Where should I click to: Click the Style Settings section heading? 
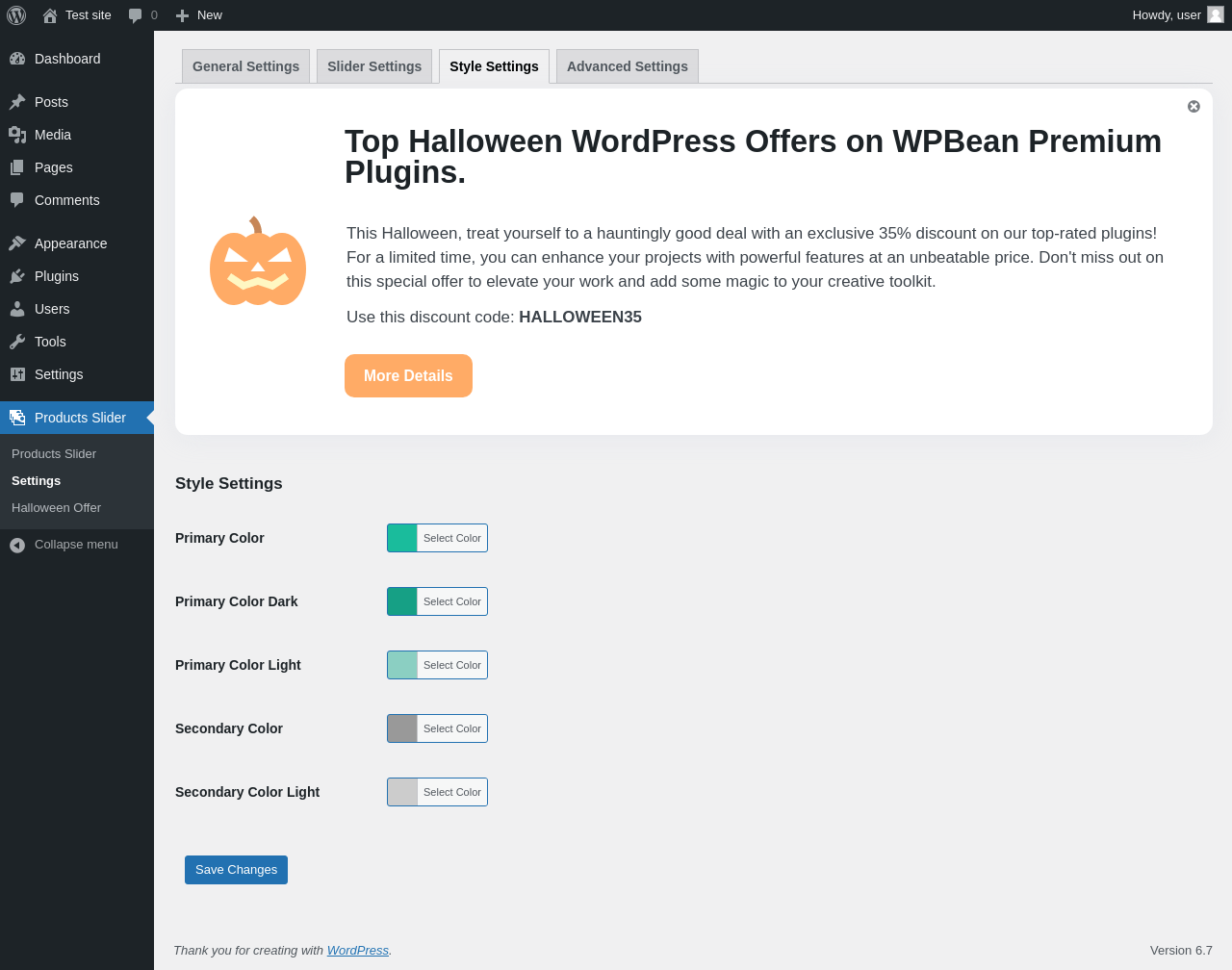click(x=229, y=484)
